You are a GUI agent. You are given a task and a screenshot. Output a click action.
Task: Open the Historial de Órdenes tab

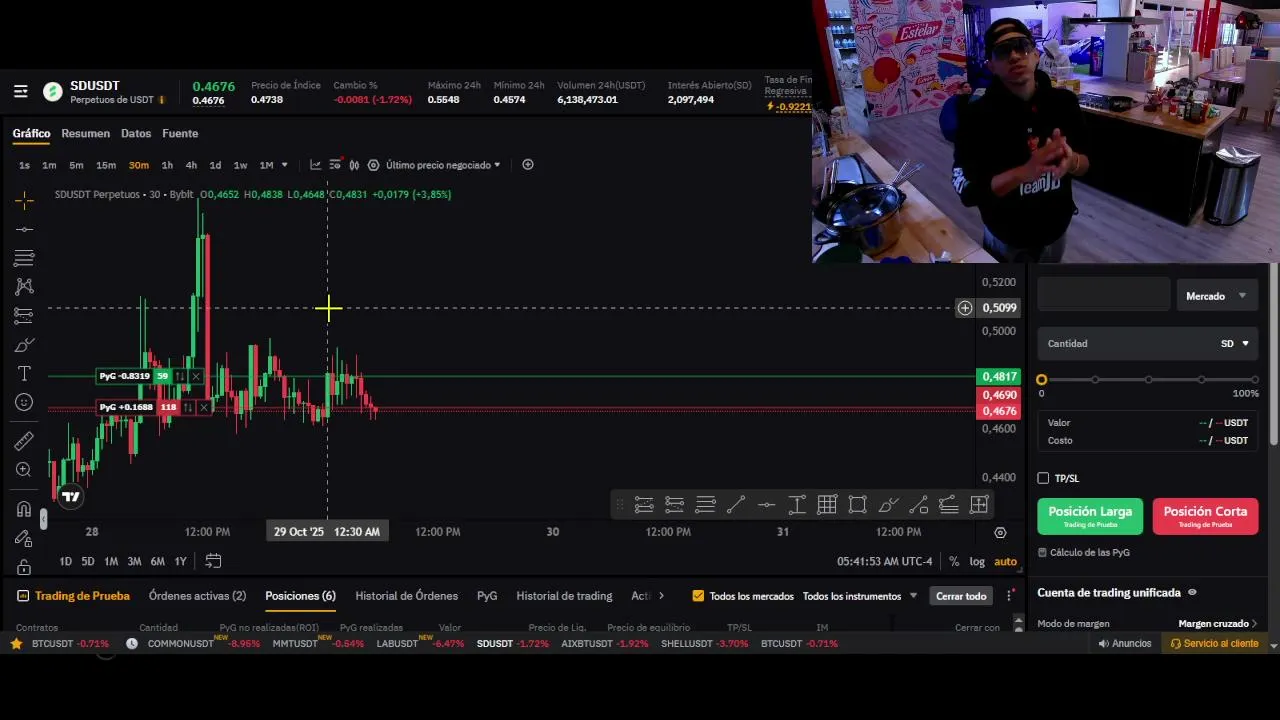(407, 596)
